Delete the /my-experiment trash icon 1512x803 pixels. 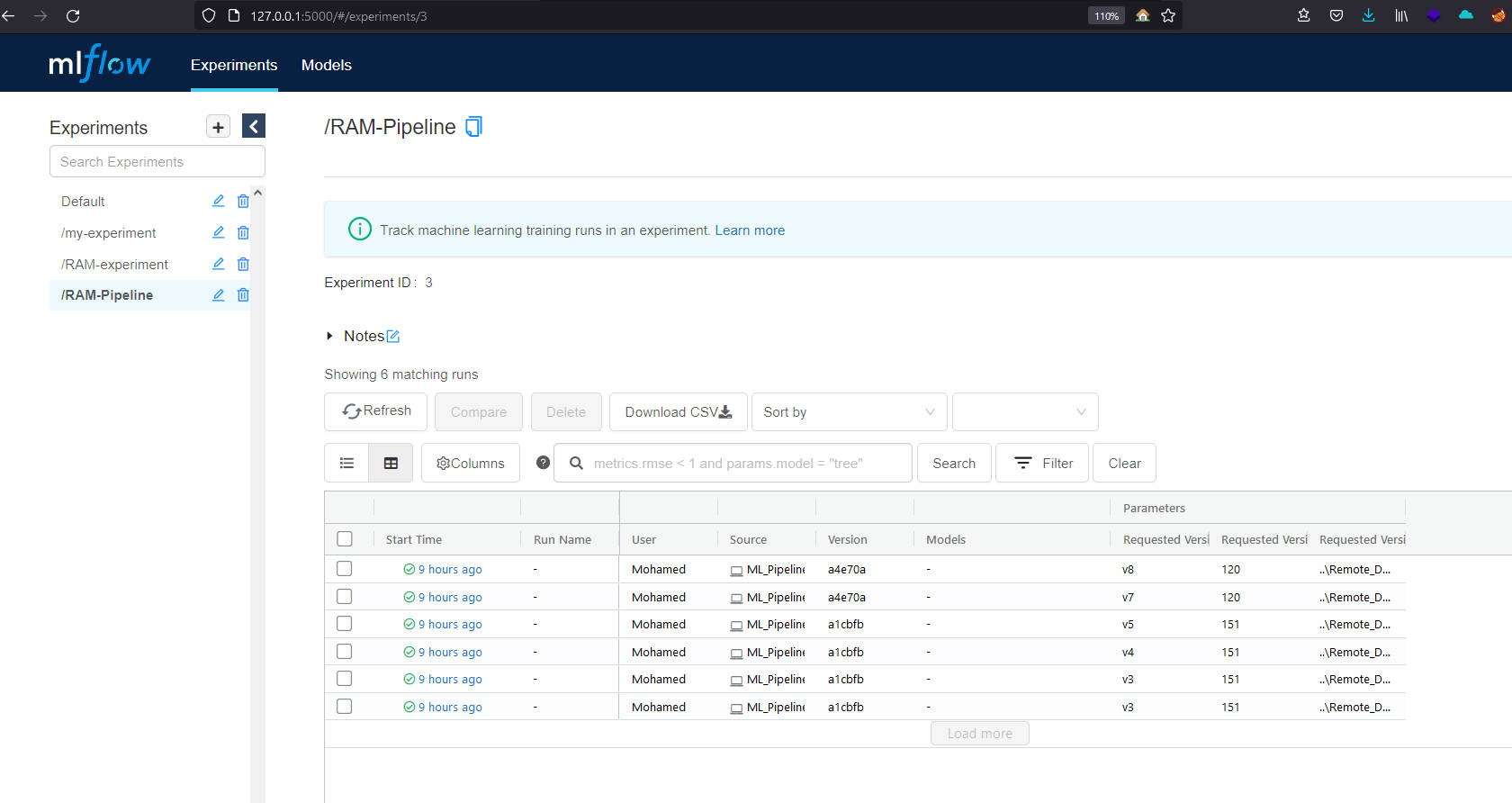click(243, 232)
